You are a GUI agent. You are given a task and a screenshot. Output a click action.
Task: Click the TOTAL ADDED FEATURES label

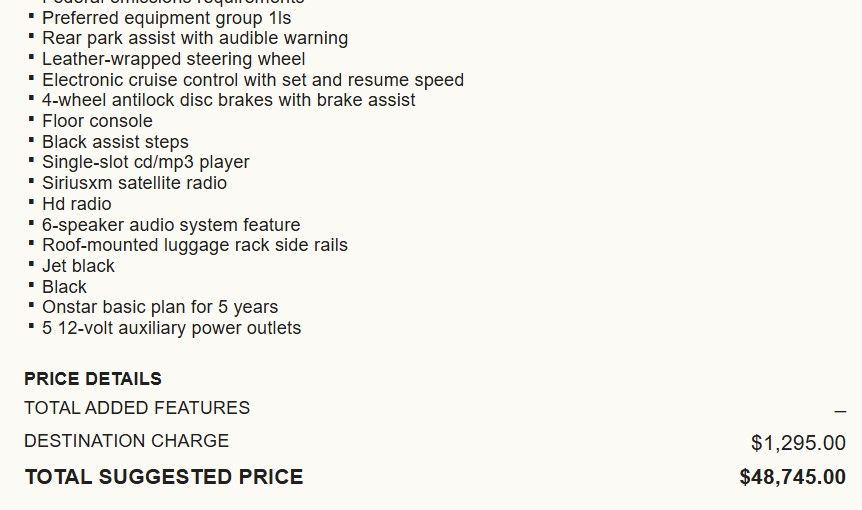tap(137, 408)
